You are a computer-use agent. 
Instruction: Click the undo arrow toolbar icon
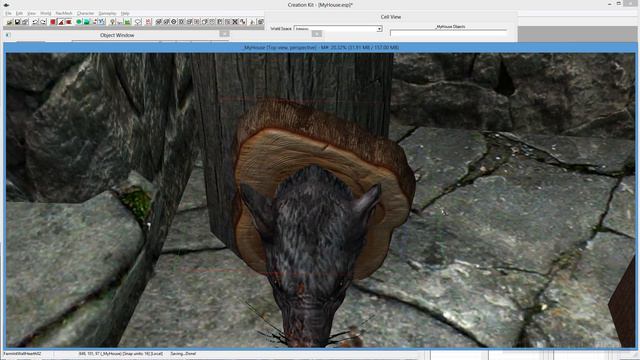pyautogui.click(x=35, y=22)
